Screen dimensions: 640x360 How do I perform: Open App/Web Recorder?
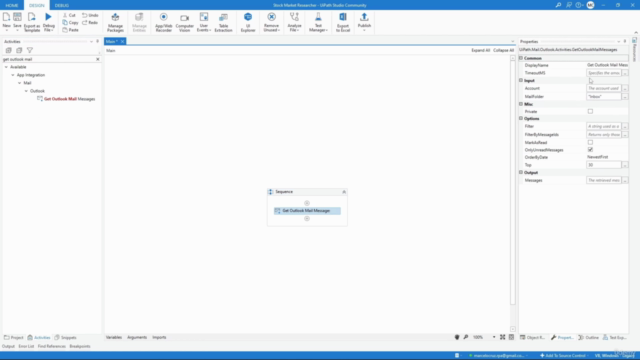pos(164,22)
